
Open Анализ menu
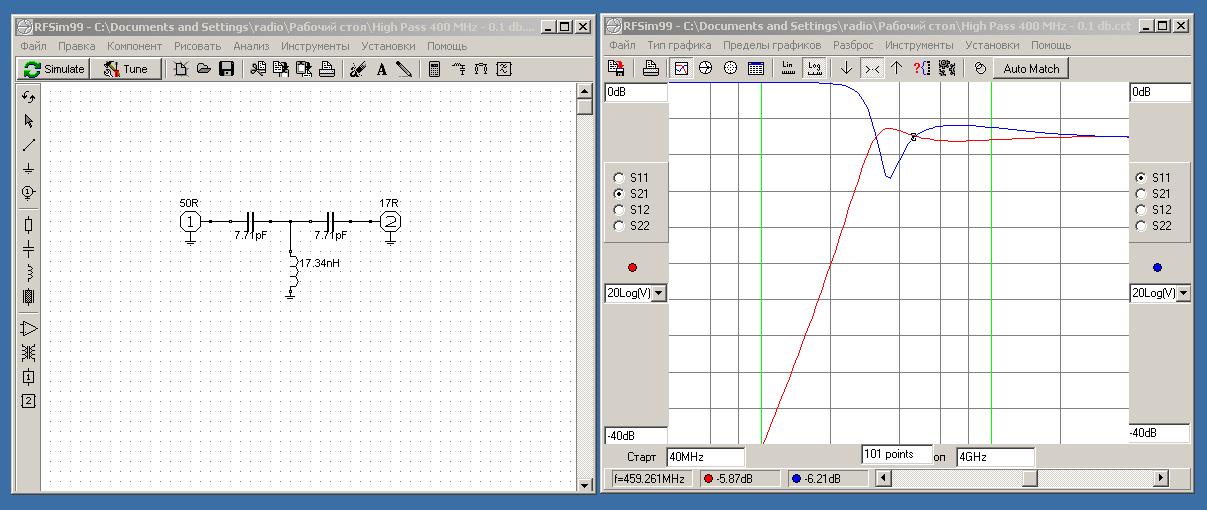coord(251,46)
